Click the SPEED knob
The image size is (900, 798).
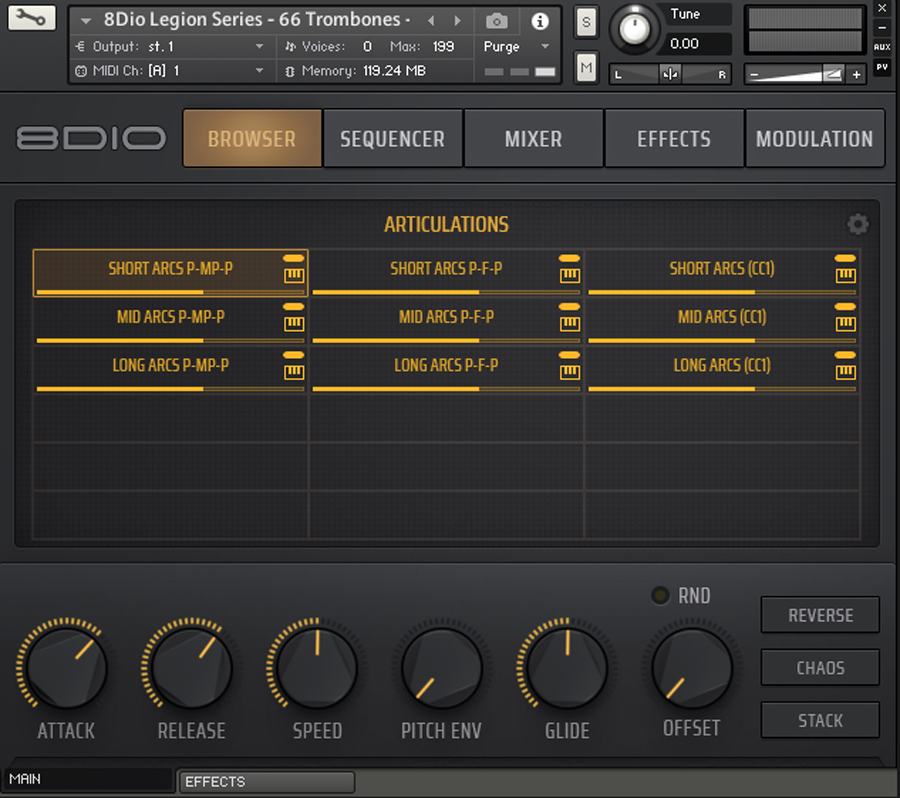(317, 668)
